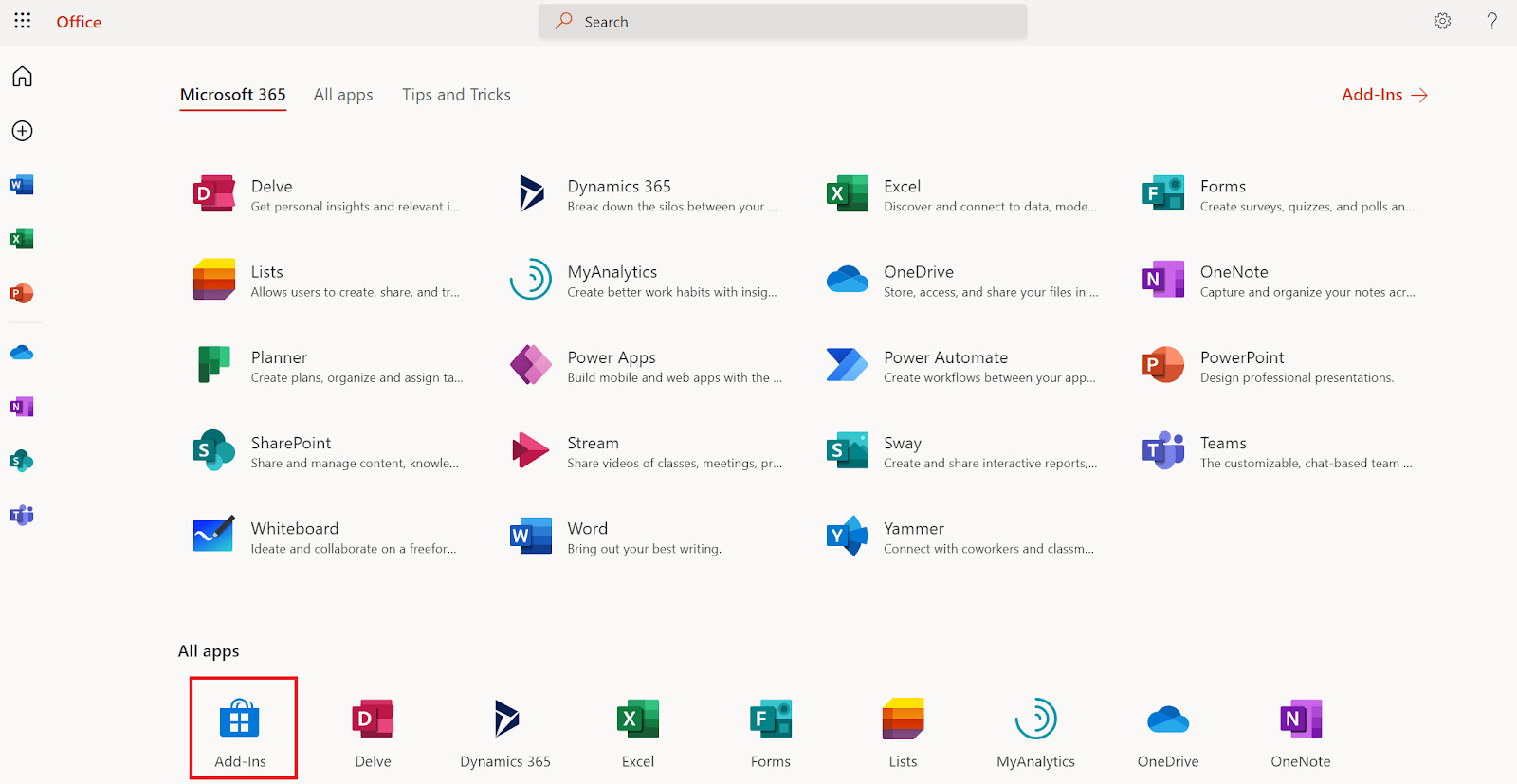Launch the Power Apps icon
Viewport: 1517px width, 784px height.
point(531,364)
